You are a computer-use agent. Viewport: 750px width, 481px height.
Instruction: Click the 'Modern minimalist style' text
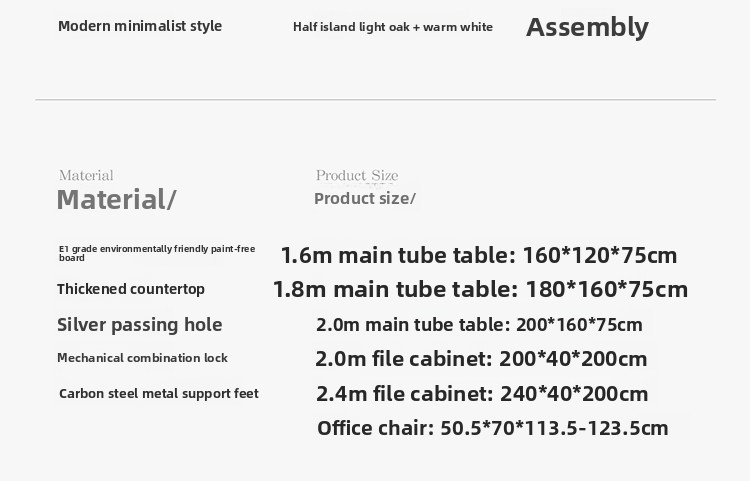pyautogui.click(x=140, y=26)
